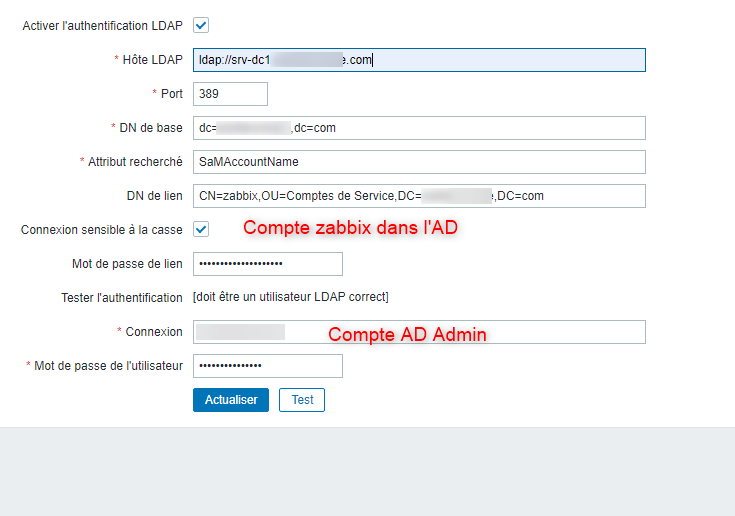Click the Activer l'authentification LDAP label
735x516 pixels.
pos(102,26)
